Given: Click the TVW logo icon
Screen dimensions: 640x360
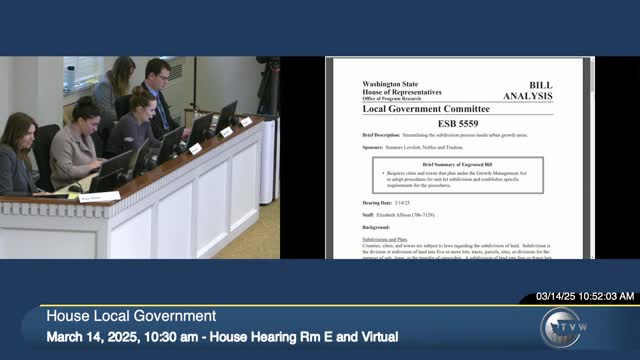Looking at the screenshot, I should tap(564, 327).
